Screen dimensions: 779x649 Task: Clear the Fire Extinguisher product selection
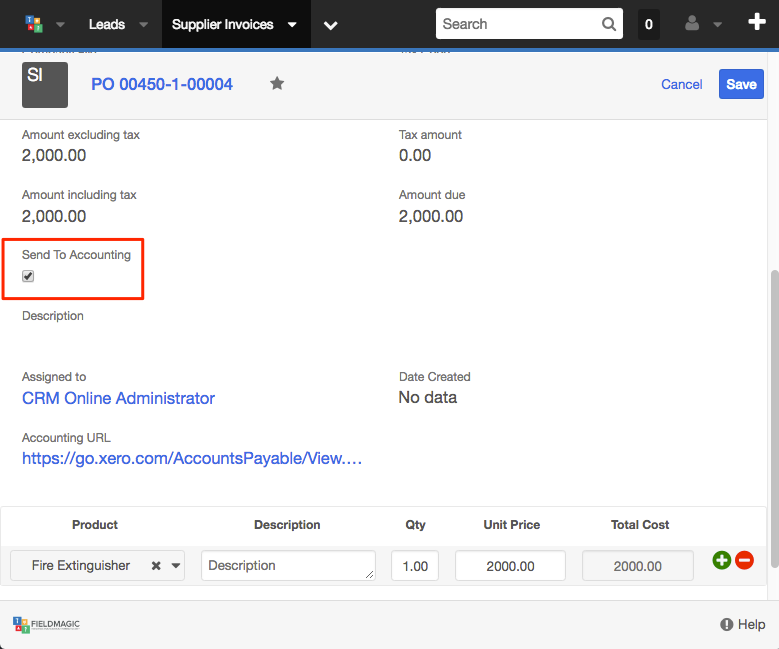click(x=156, y=566)
